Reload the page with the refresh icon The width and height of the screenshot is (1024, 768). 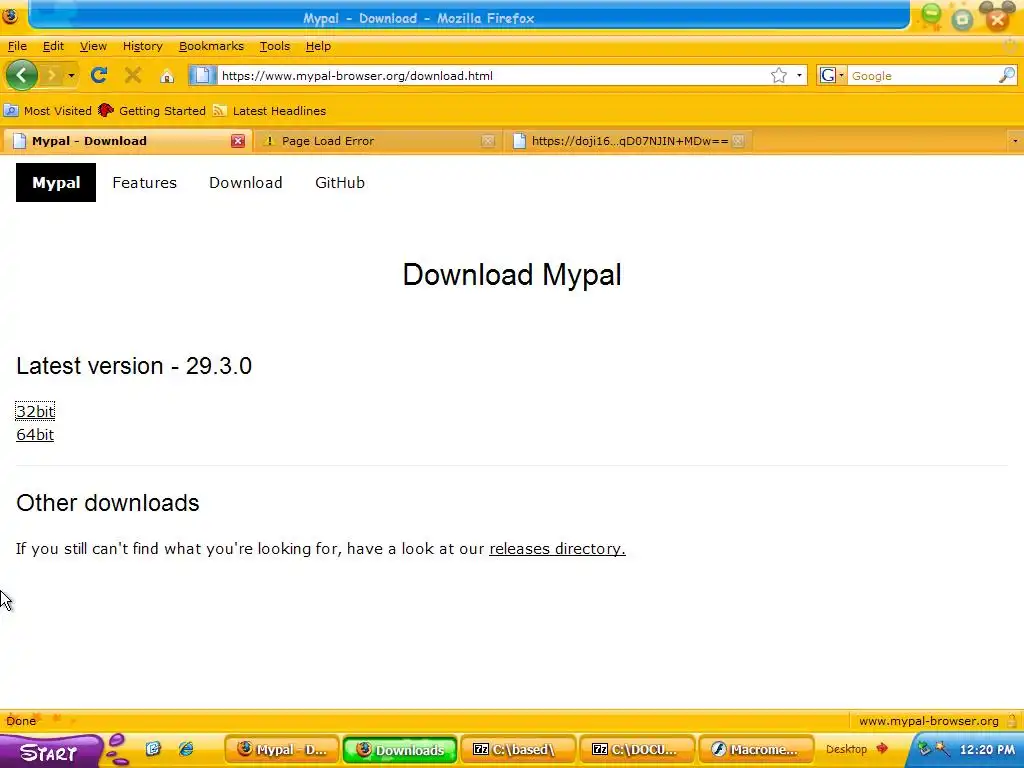pyautogui.click(x=99, y=75)
